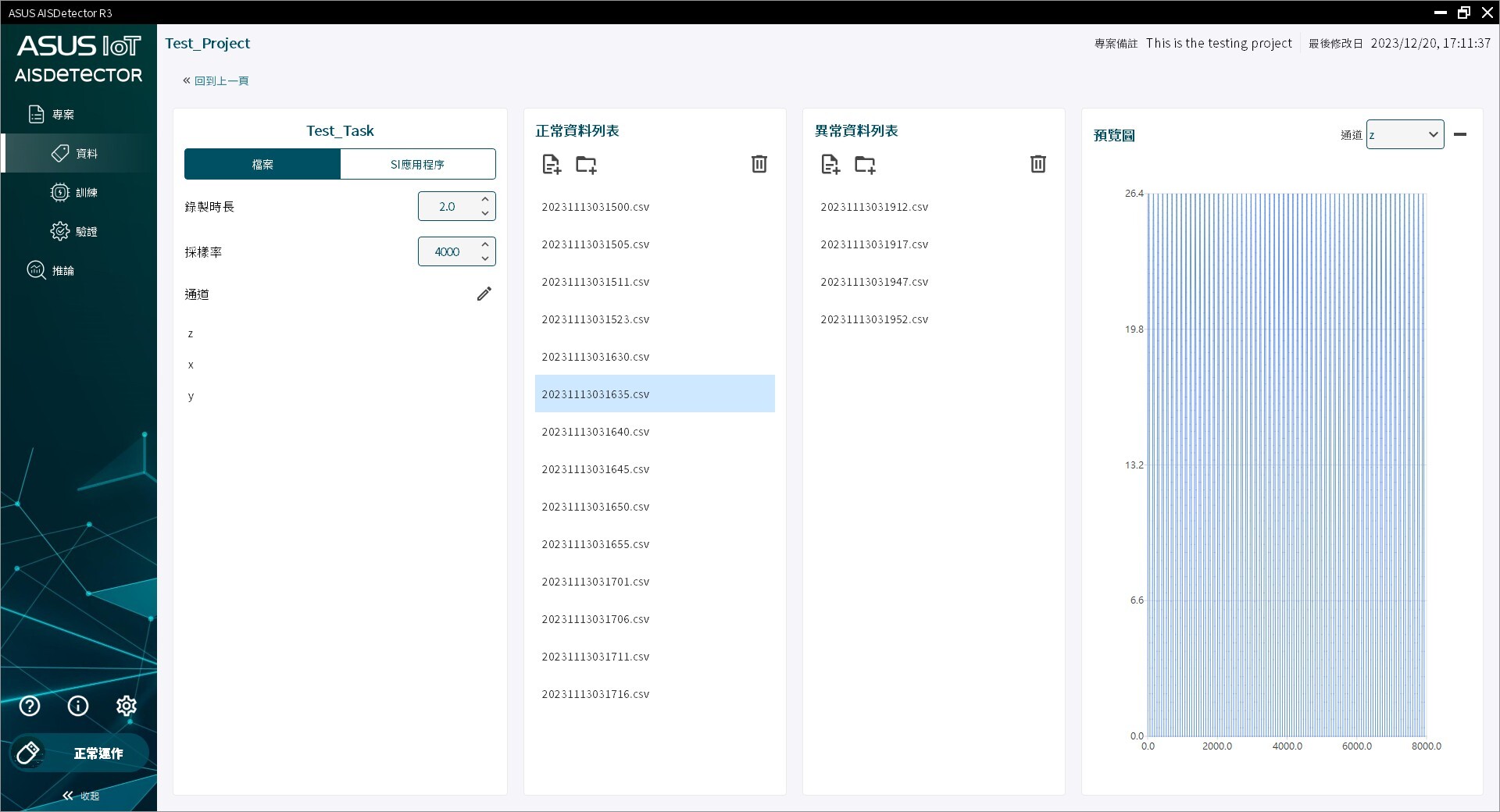
Task: Click add folder icon in normal data list
Action: click(586, 164)
